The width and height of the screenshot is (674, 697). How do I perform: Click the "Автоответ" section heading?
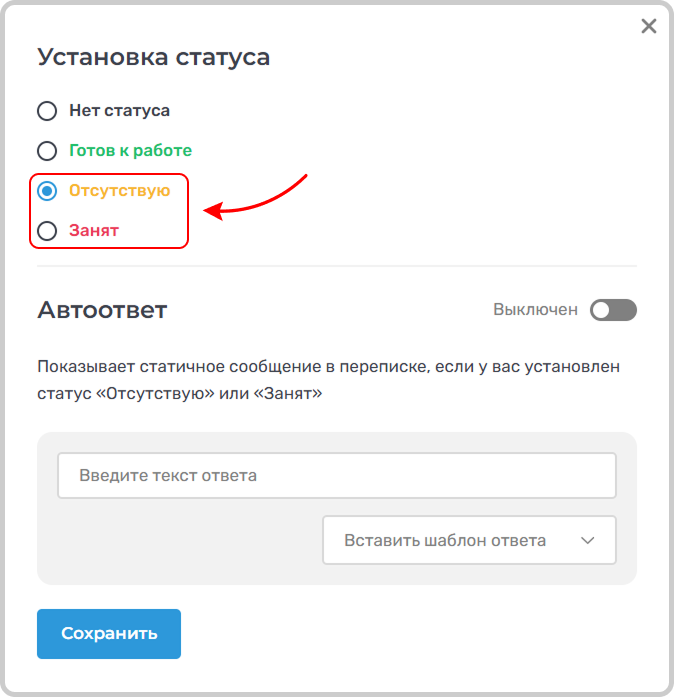(x=102, y=310)
